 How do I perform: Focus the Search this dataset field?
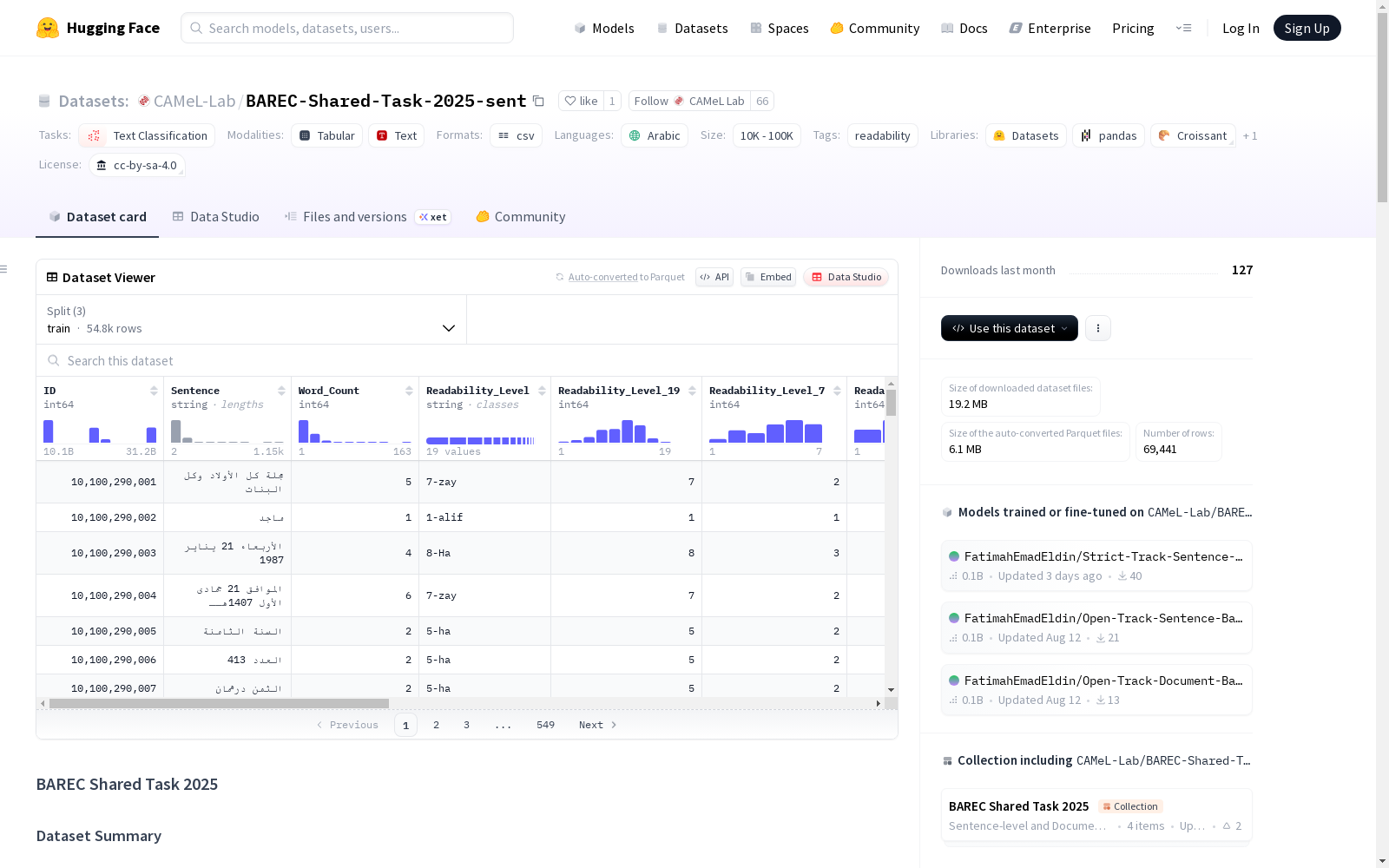(x=467, y=360)
